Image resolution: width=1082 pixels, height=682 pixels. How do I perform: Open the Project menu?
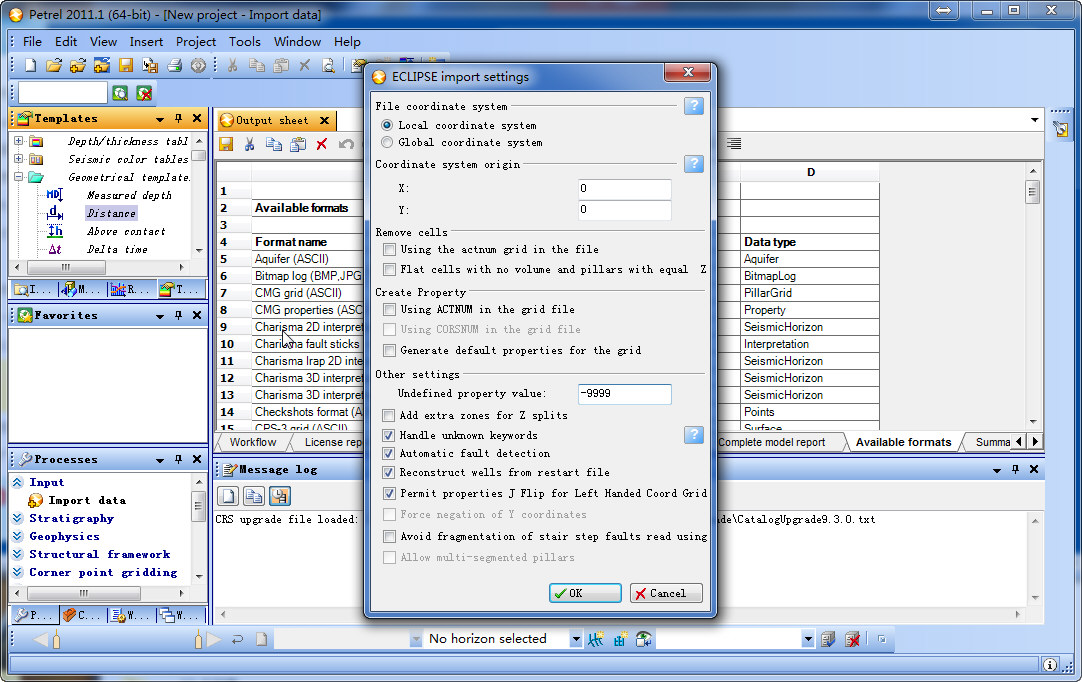tap(196, 41)
